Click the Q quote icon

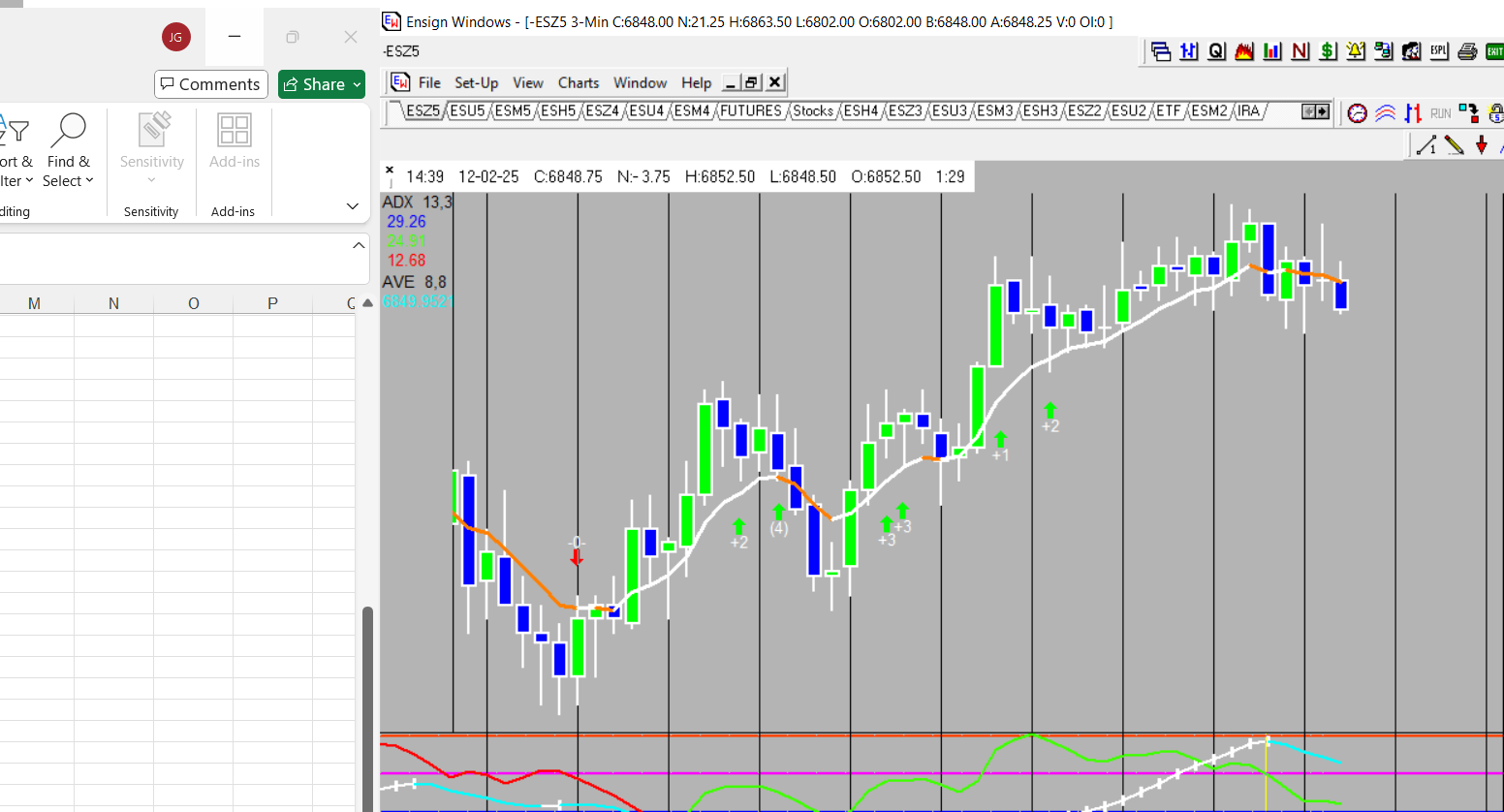pos(1216,51)
